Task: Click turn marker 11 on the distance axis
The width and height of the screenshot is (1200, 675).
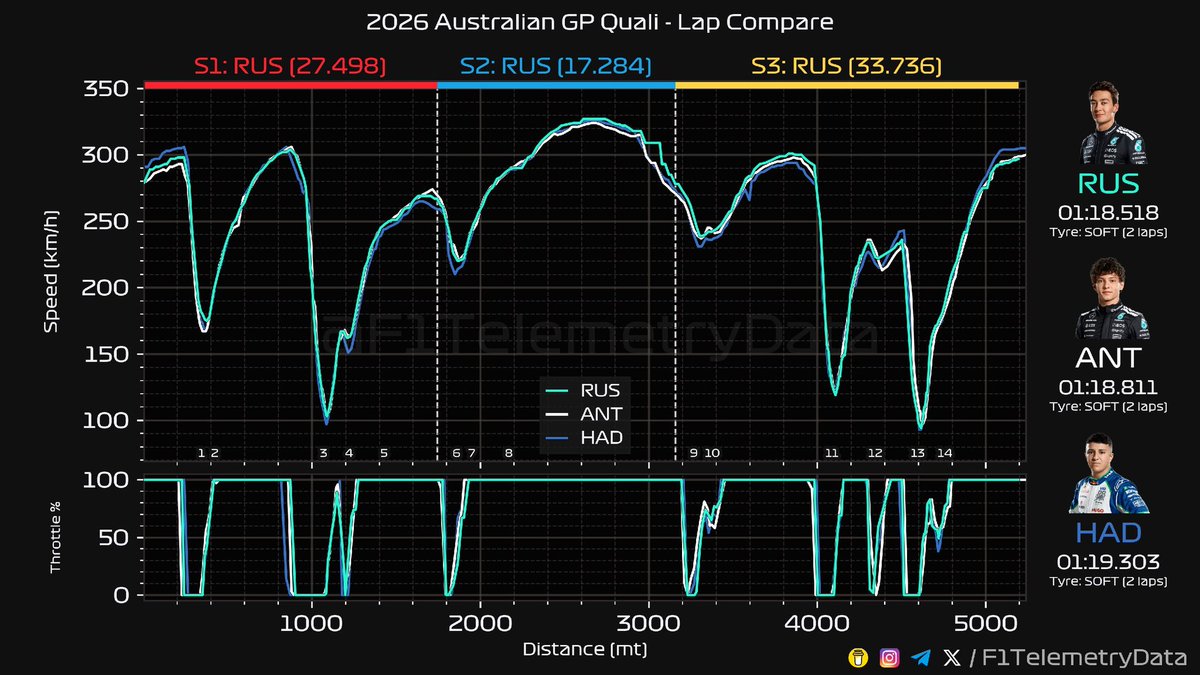Action: [x=832, y=453]
